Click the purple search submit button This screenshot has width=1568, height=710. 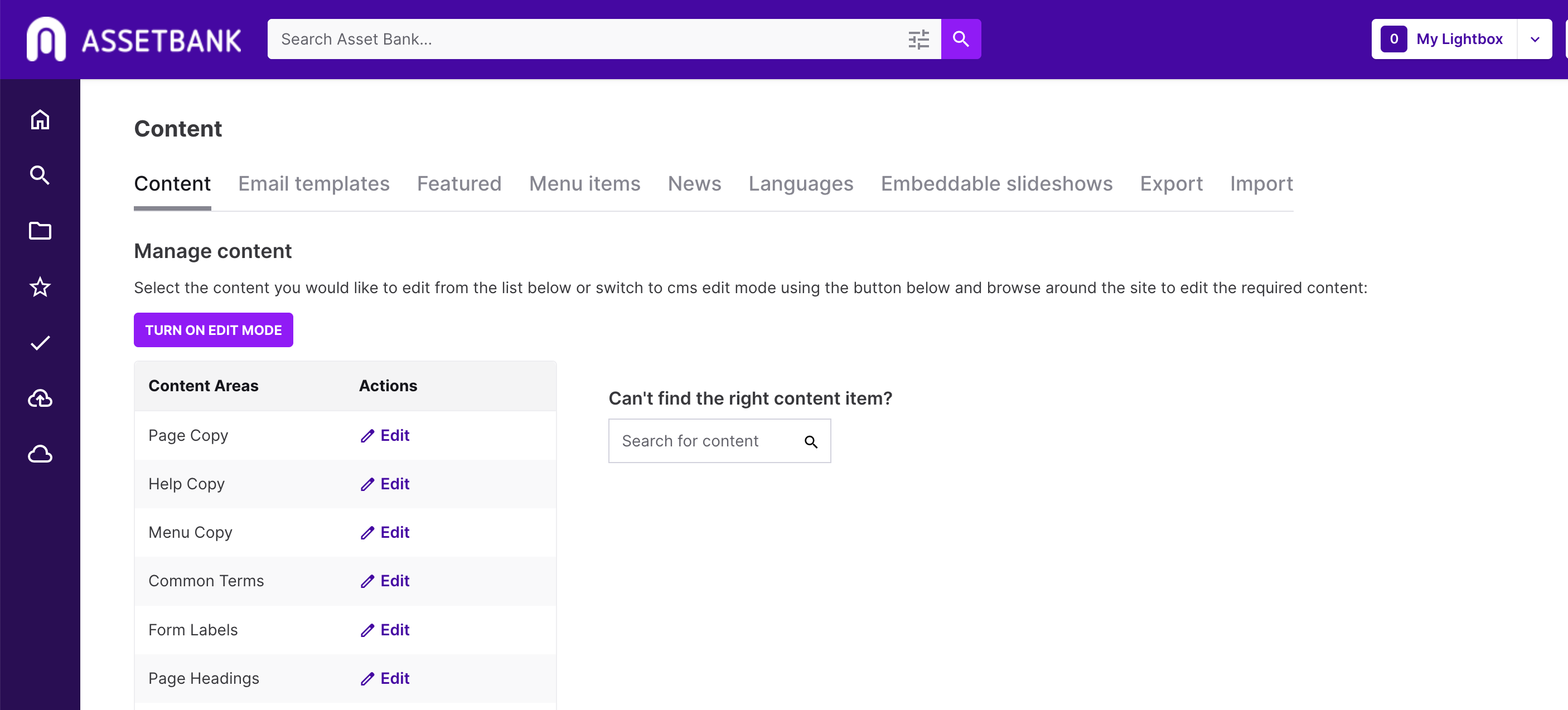pos(961,40)
